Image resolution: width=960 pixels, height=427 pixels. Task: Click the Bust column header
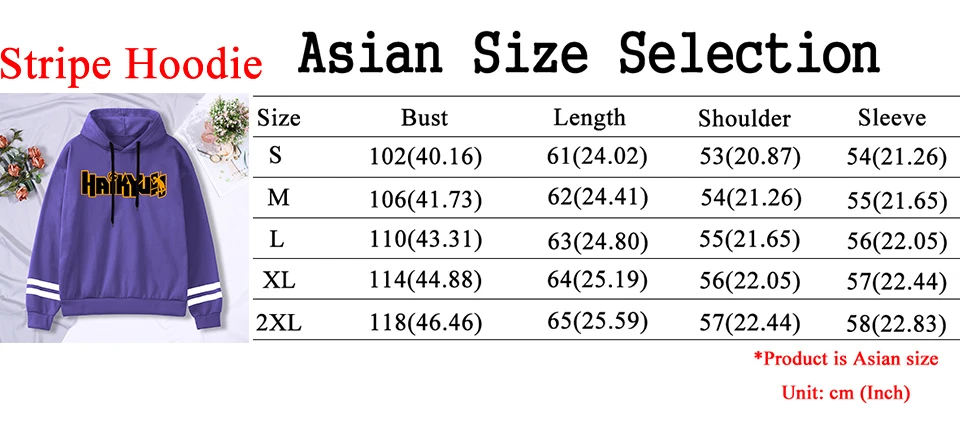point(425,117)
